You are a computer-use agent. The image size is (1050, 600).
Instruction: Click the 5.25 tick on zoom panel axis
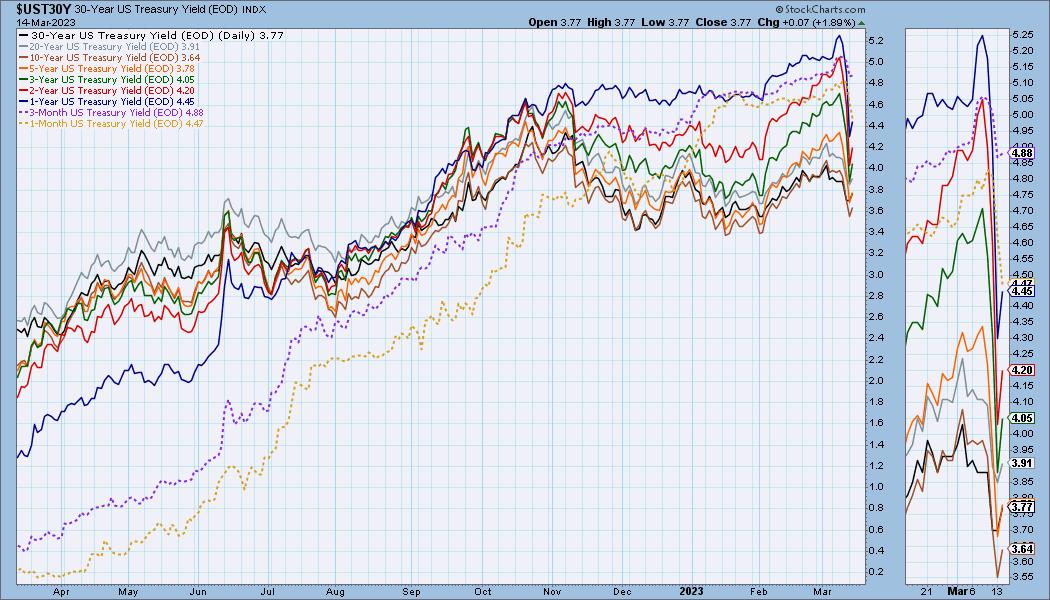pyautogui.click(x=1023, y=34)
